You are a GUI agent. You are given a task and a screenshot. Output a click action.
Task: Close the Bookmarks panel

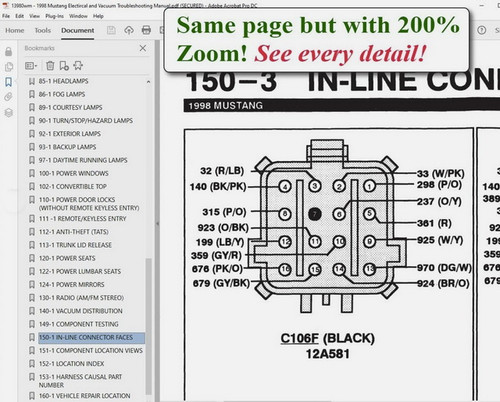pyautogui.click(x=143, y=48)
